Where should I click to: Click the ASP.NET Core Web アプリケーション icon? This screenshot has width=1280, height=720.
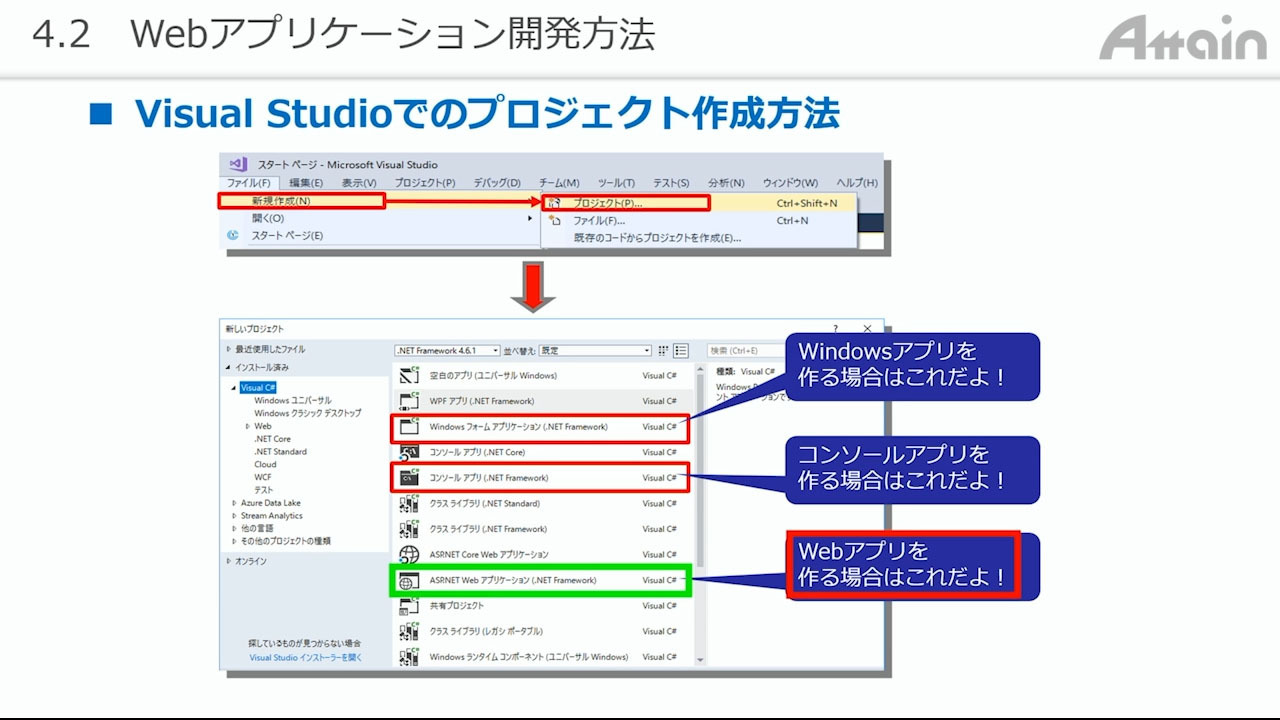tap(408, 554)
